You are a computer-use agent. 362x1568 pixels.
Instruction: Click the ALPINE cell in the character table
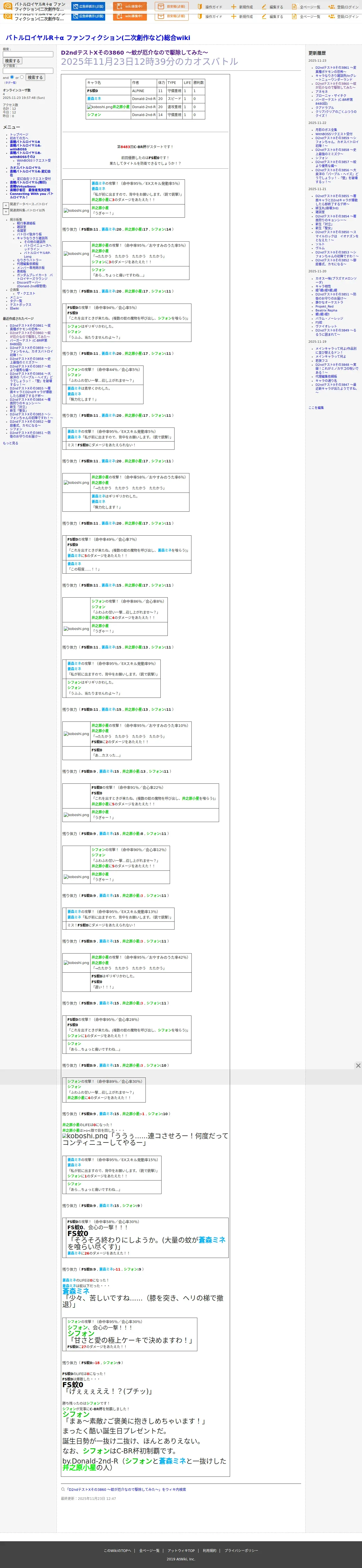click(x=144, y=91)
